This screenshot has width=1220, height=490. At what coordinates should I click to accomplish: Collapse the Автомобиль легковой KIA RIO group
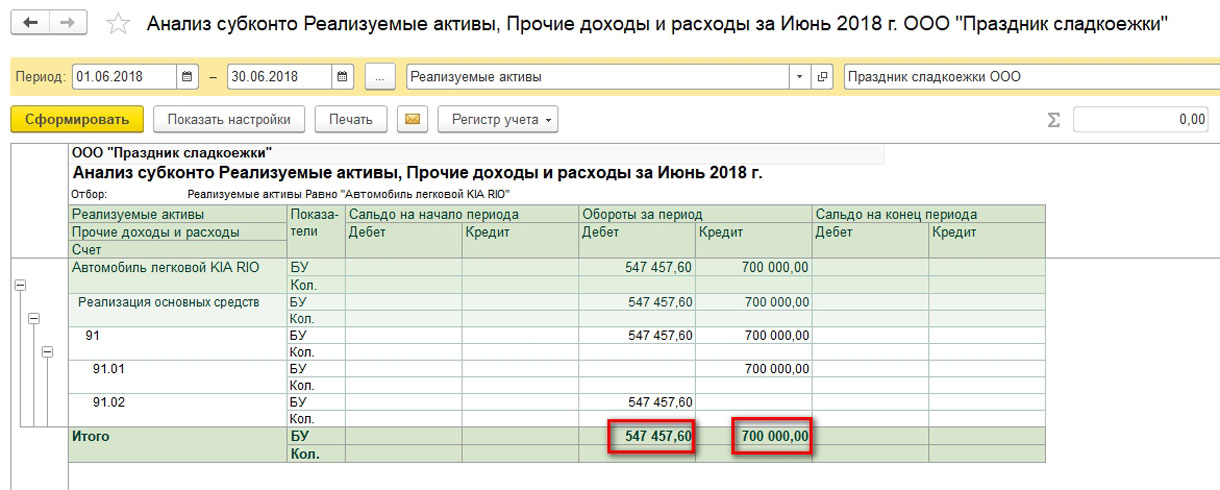tap(18, 285)
